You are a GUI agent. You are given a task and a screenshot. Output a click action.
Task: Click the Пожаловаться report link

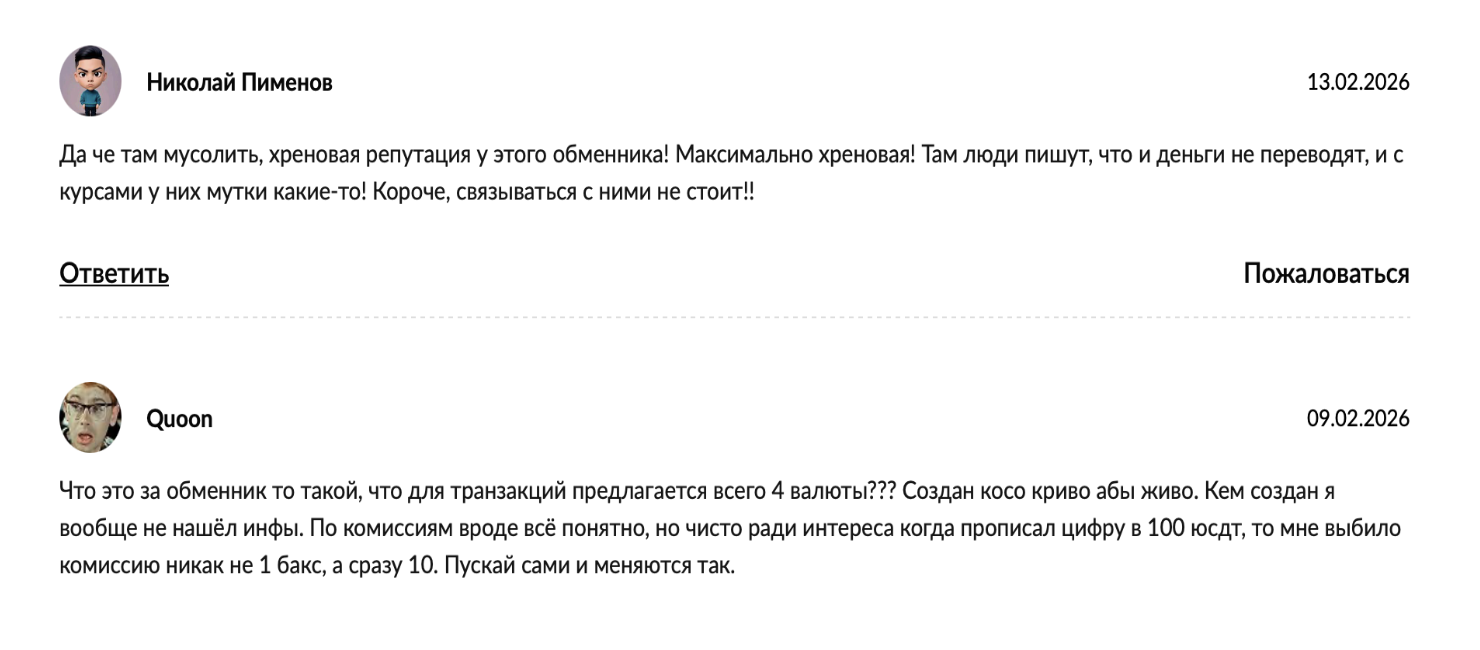(x=1325, y=272)
